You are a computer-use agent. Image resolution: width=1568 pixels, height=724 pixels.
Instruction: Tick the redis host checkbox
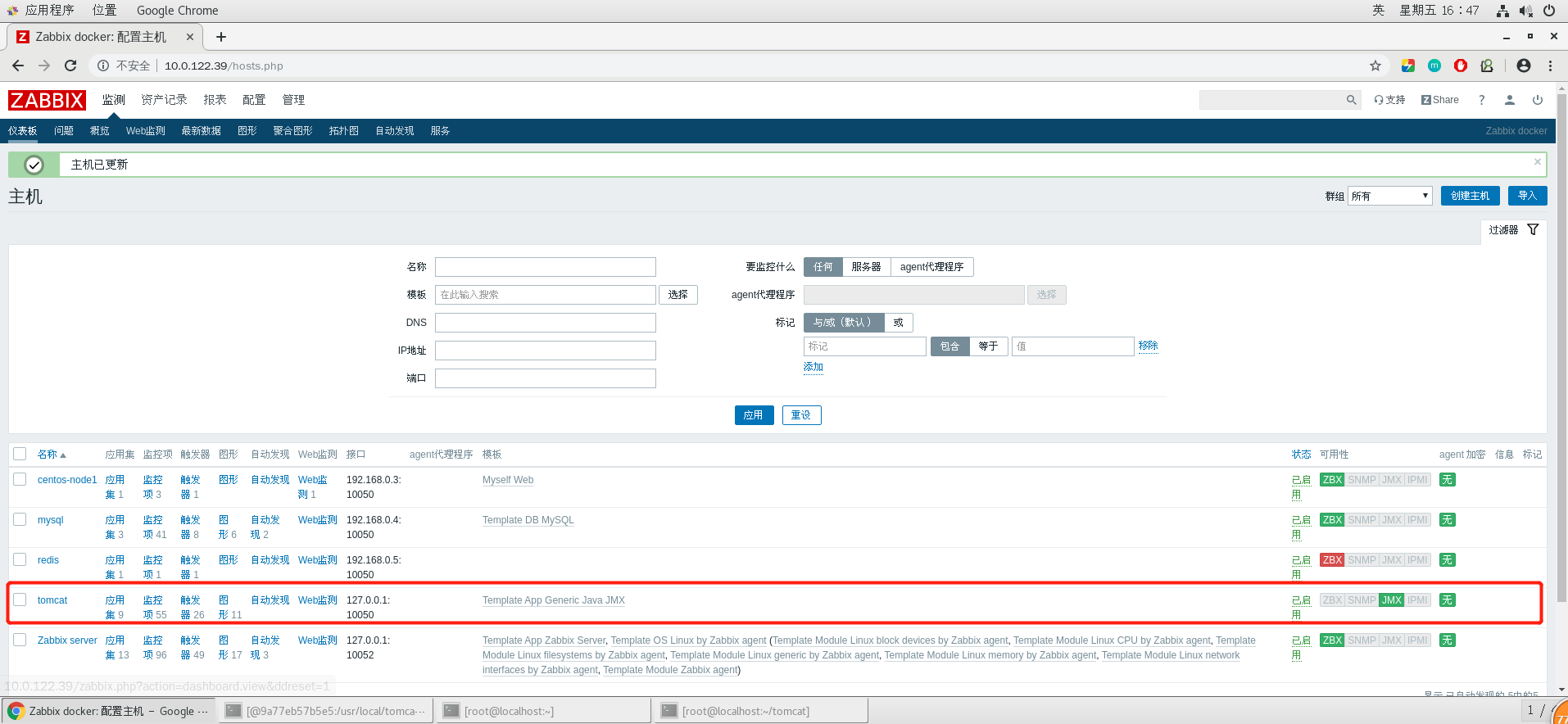coord(20,559)
